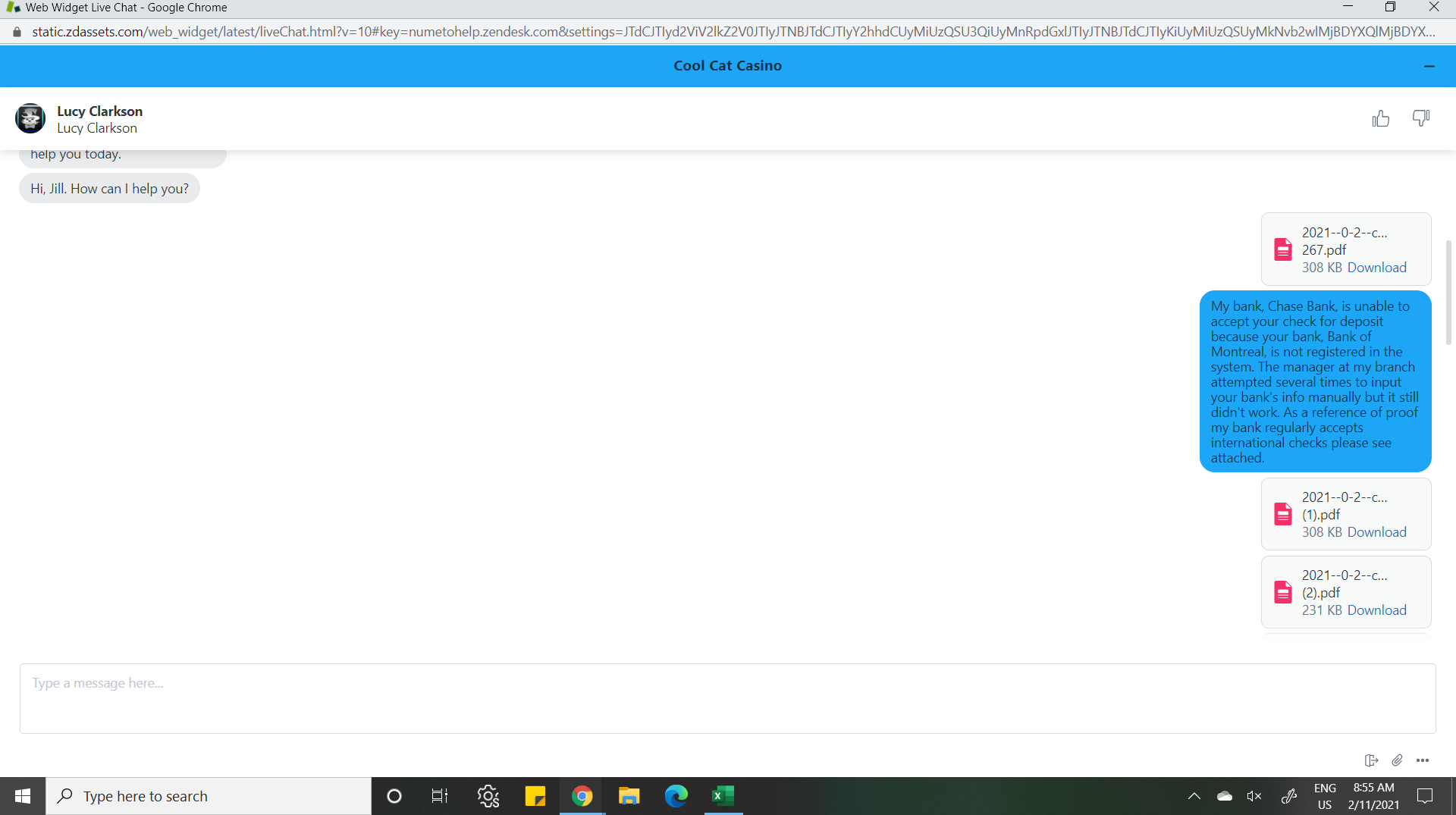Screen dimensions: 1456x815
Task: Show hidden system tray icons
Action: coord(1194,796)
